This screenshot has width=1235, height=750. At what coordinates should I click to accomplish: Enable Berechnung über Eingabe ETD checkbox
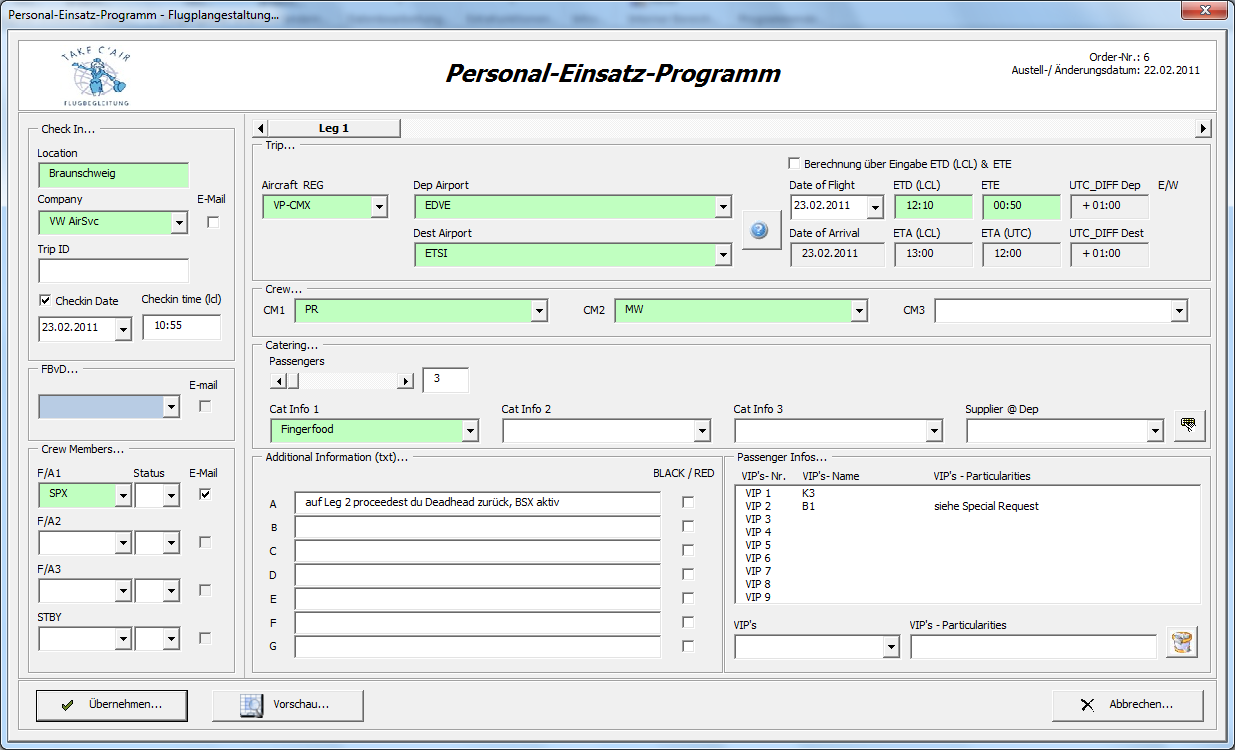(794, 163)
